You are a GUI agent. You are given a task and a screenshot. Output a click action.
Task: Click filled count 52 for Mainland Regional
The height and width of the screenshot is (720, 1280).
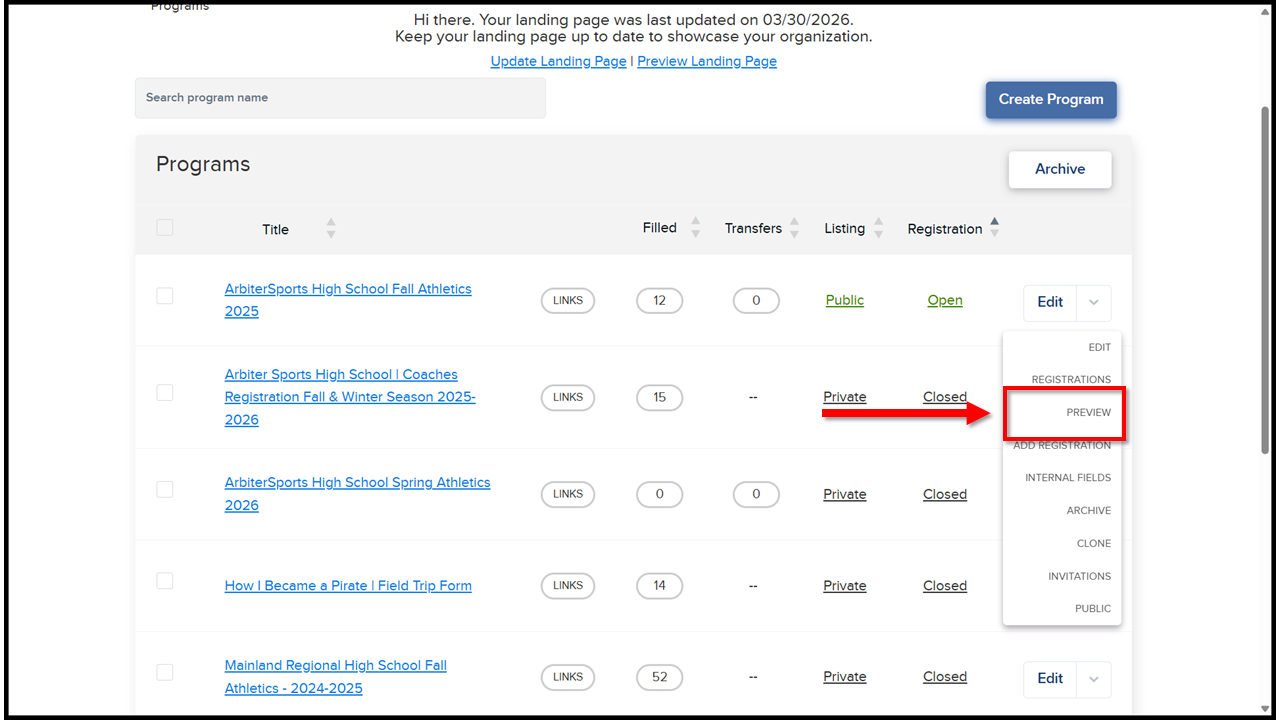[x=659, y=677]
